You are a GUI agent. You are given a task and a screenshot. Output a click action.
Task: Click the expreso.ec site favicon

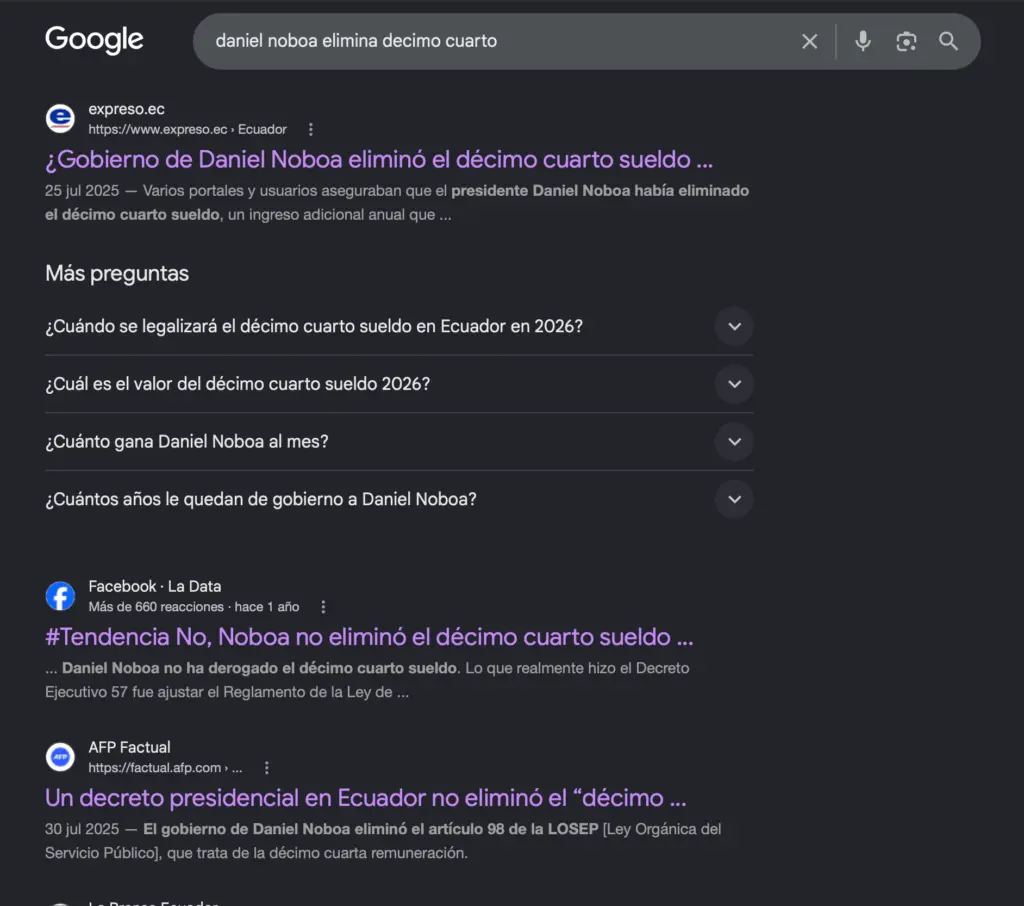coord(60,119)
